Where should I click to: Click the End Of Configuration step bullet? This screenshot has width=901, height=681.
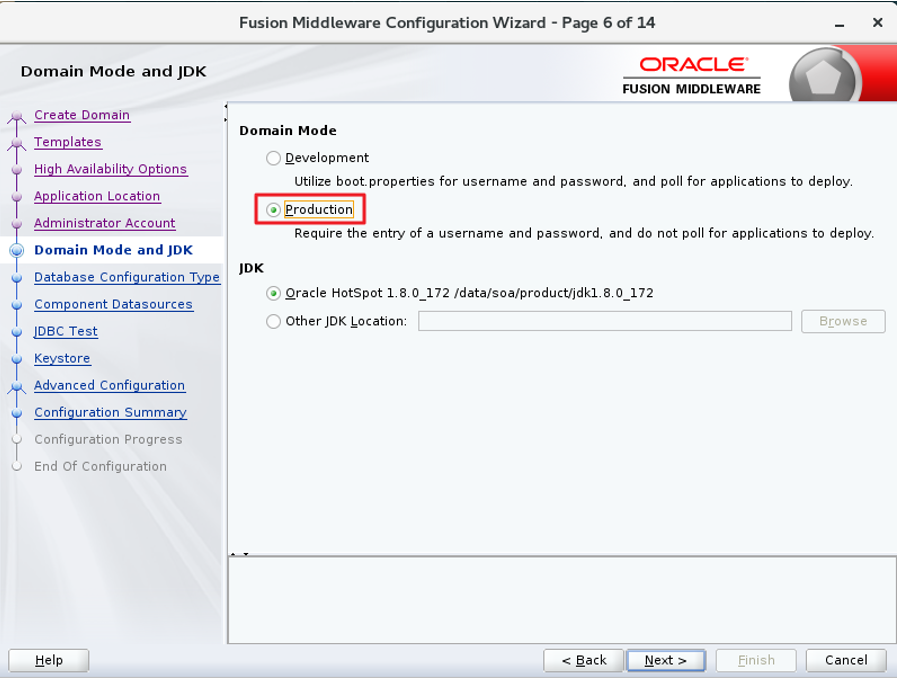[17, 467]
